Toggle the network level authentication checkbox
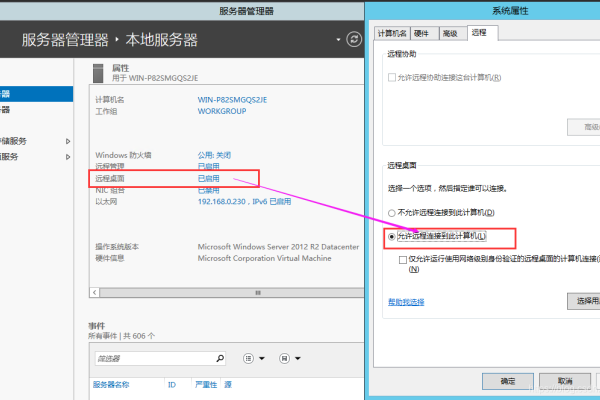This screenshot has width=600, height=400. 402,259
